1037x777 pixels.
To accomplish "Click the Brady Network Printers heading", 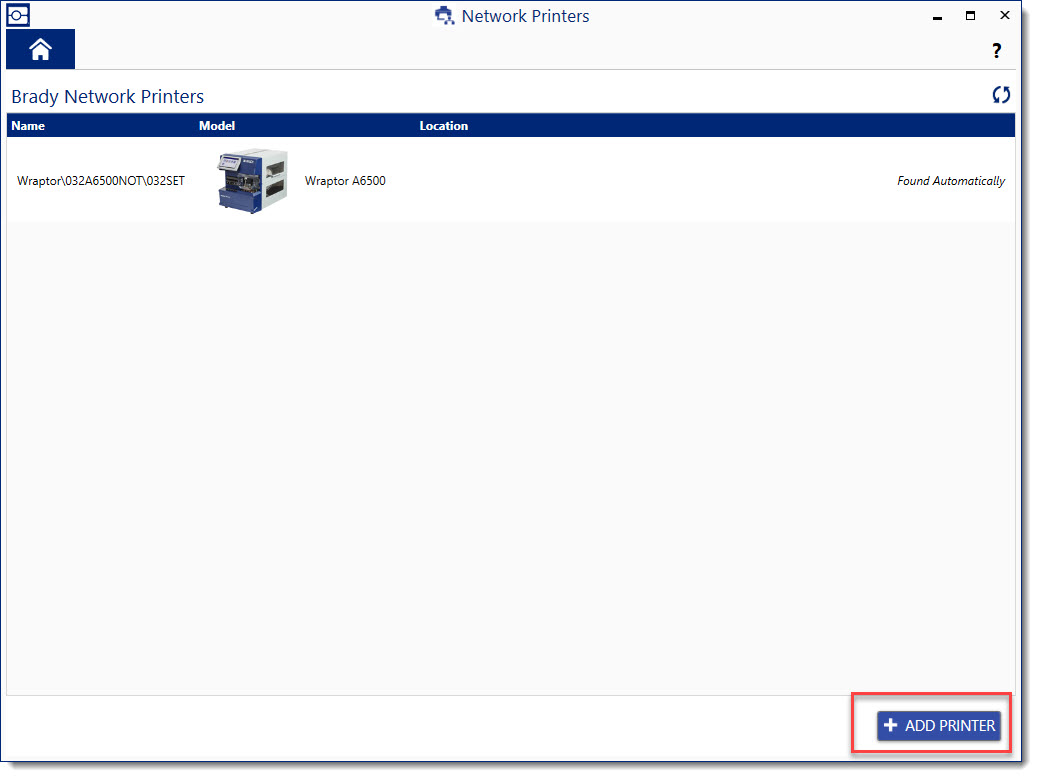I will point(107,96).
